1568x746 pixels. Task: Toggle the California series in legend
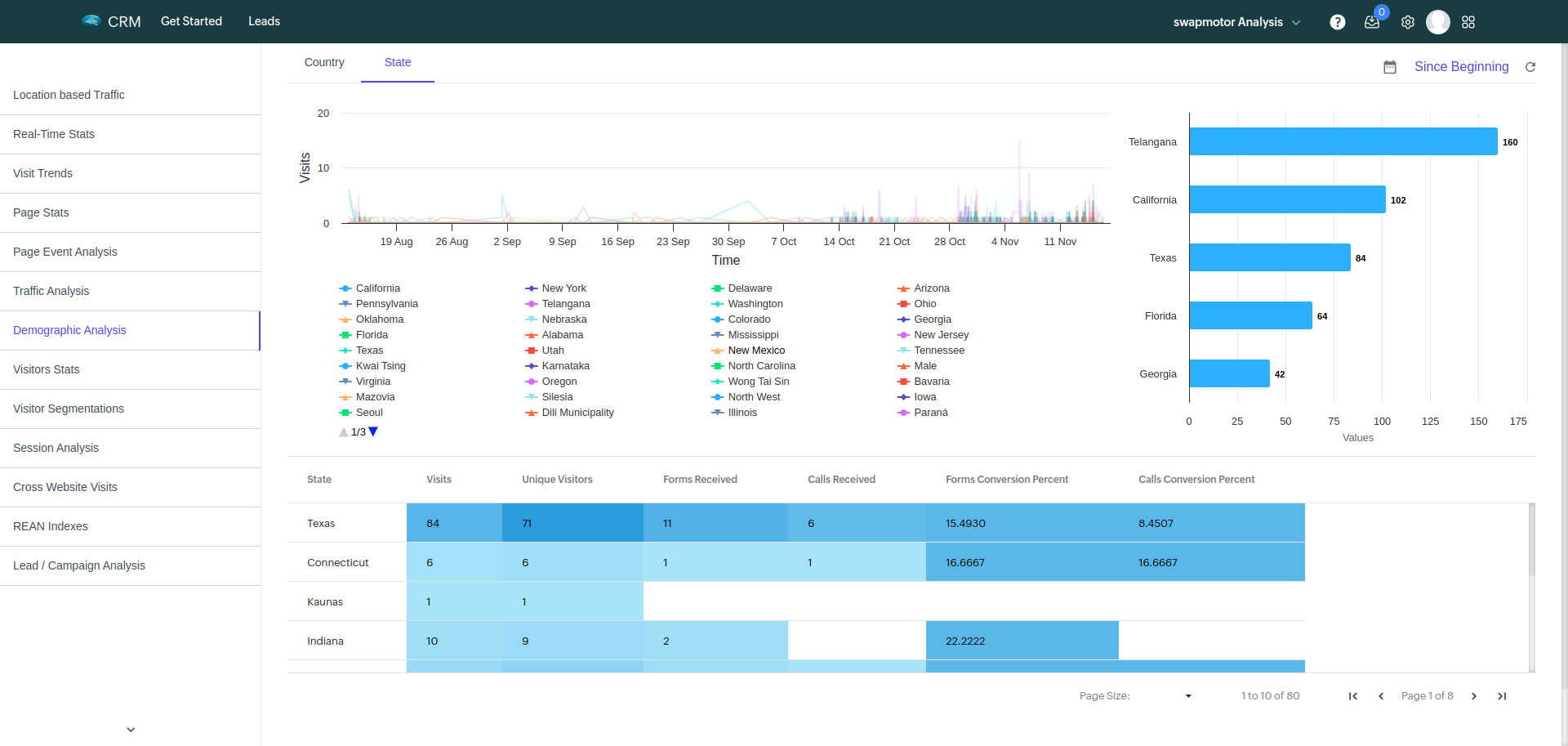coord(369,288)
